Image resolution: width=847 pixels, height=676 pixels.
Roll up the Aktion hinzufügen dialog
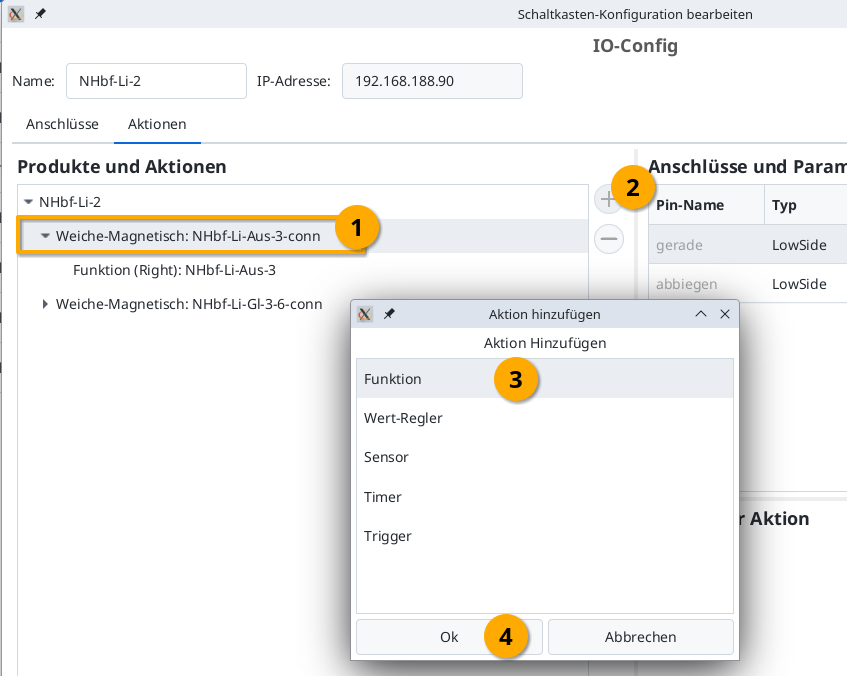point(701,314)
